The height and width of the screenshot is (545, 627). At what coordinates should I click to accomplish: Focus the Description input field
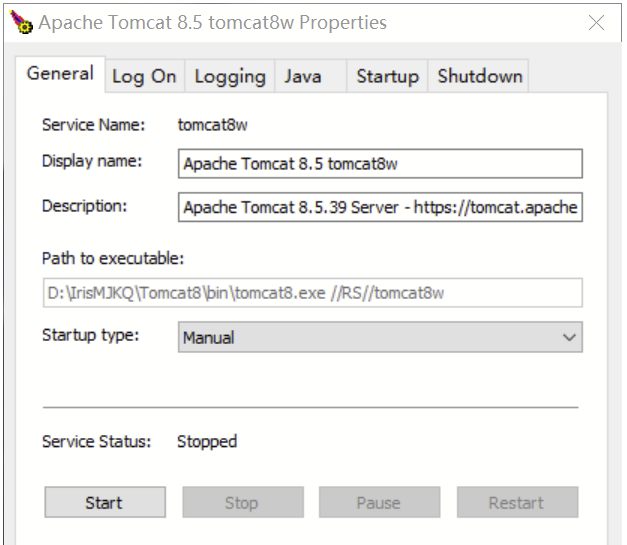380,208
